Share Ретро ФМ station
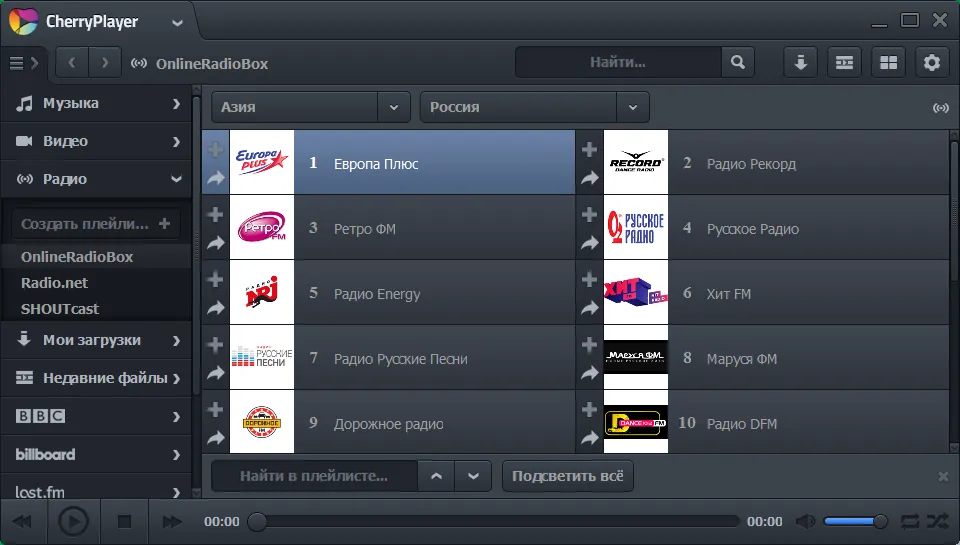This screenshot has height=545, width=960. point(216,243)
